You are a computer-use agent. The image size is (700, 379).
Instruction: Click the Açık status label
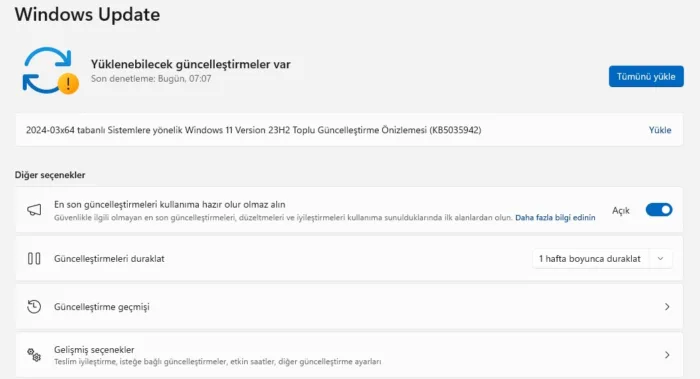pos(621,210)
